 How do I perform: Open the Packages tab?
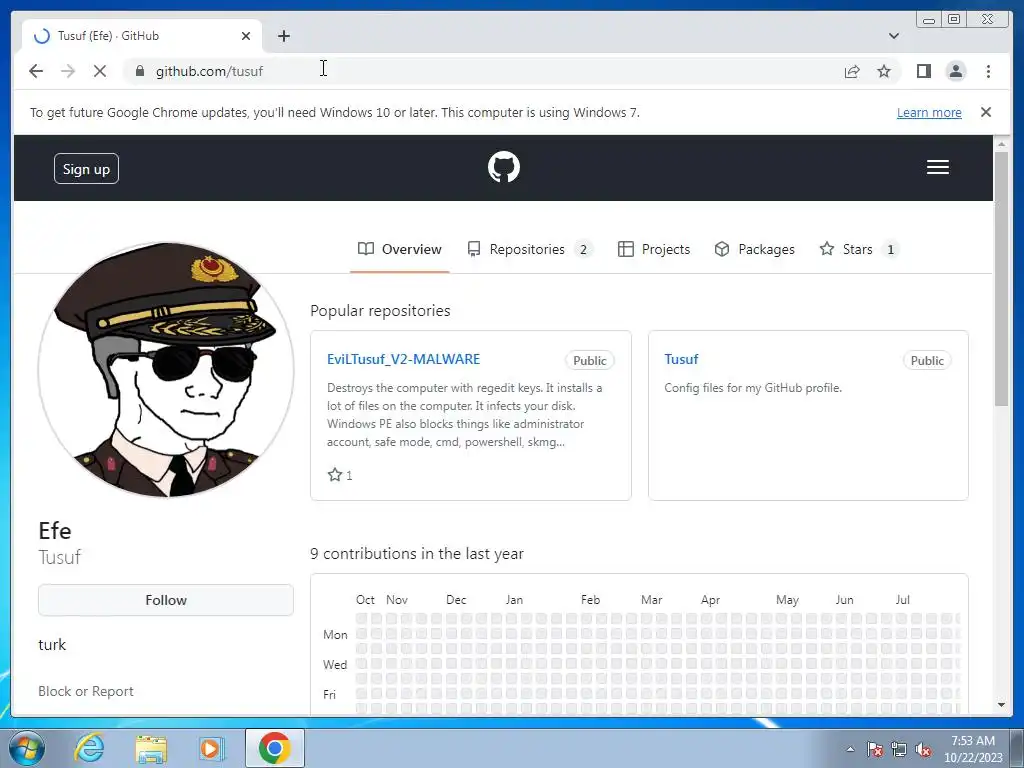[754, 249]
